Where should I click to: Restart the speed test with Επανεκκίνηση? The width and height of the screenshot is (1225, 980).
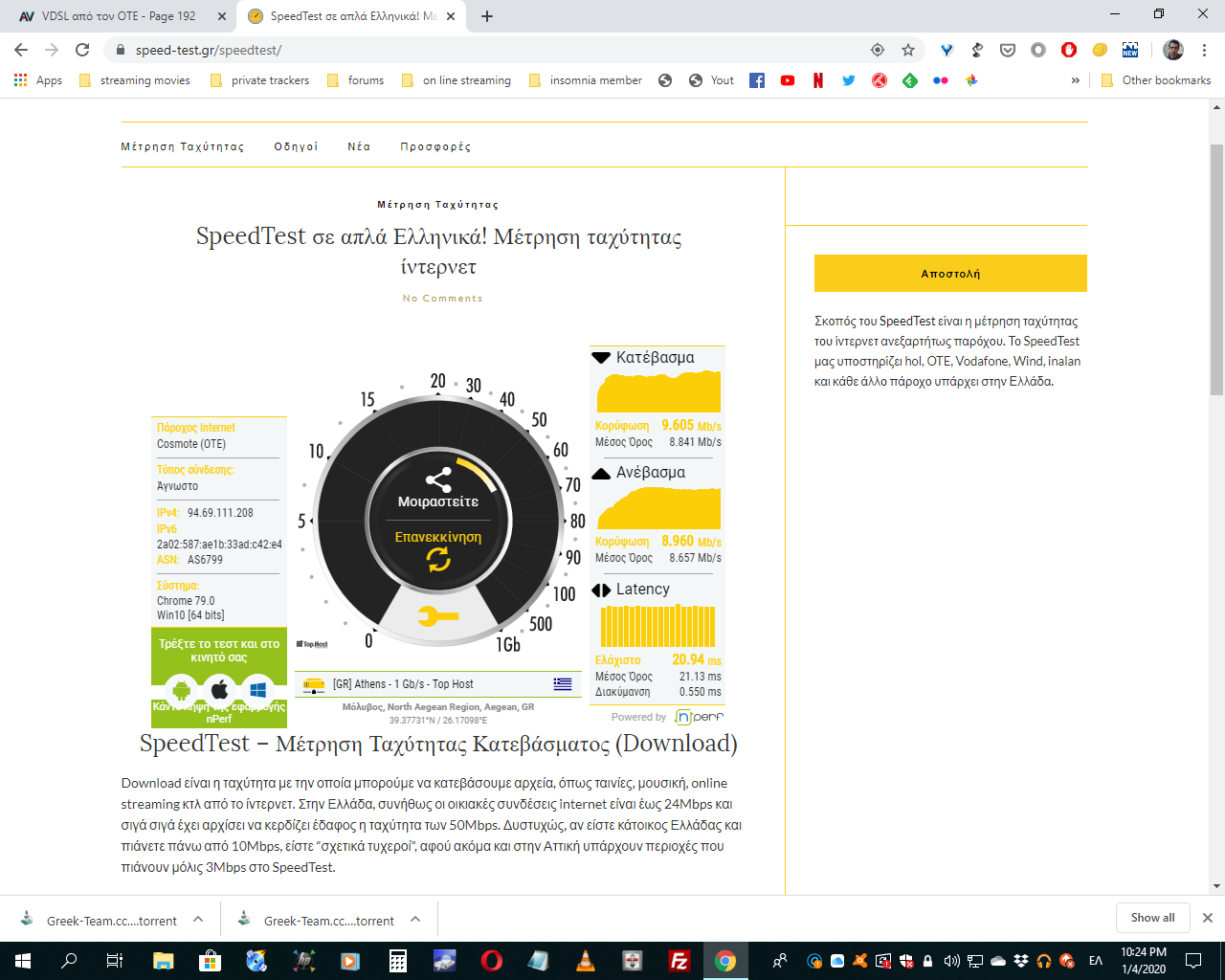438,548
